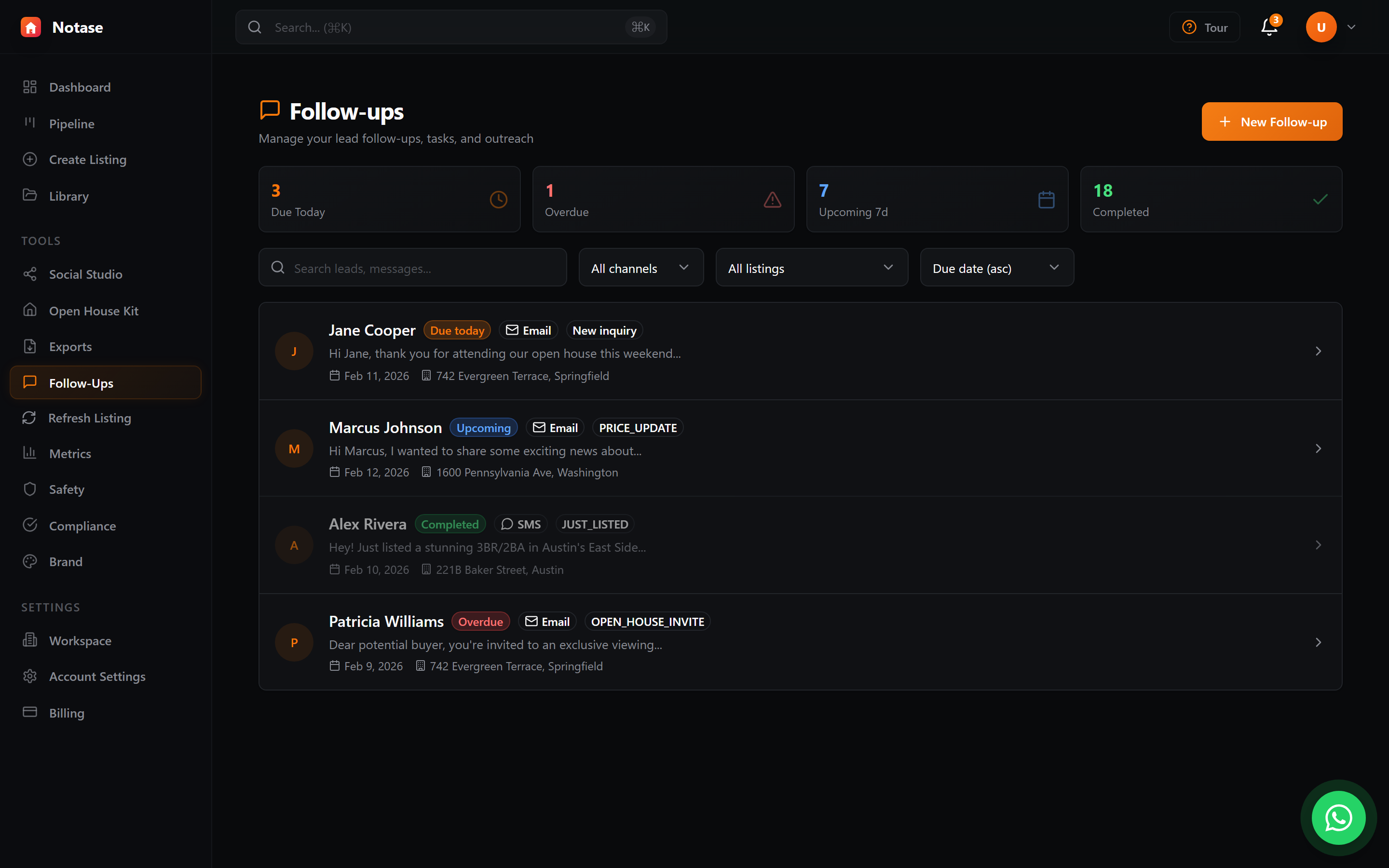Open the Notase home icon in top left
1389x868 pixels.
pyautogui.click(x=31, y=27)
